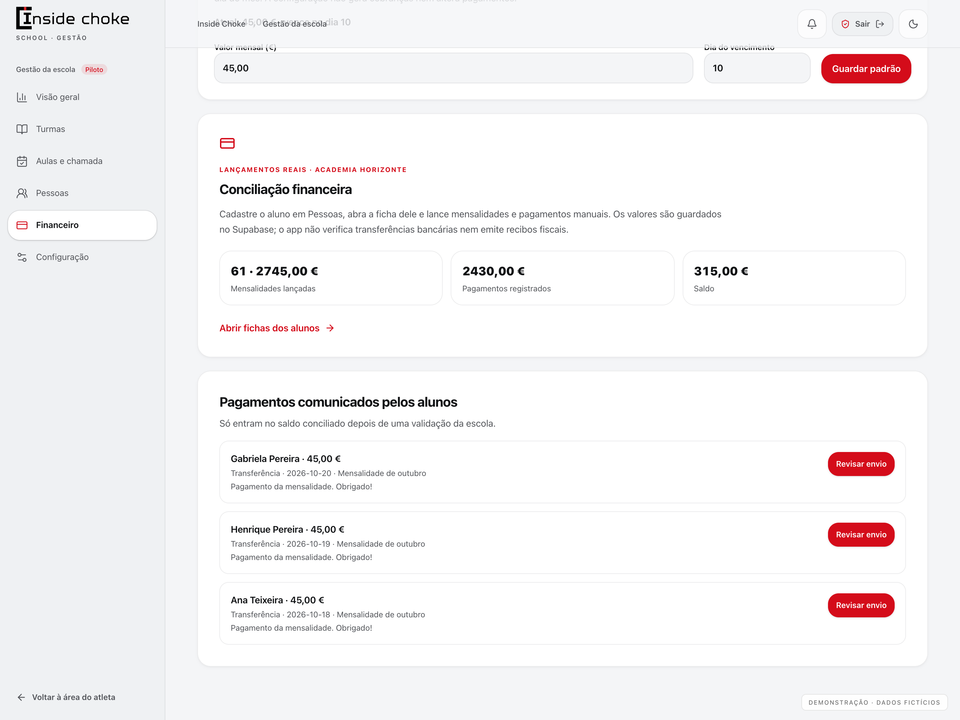The image size is (960, 720).
Task: Click the Guardar padrão button
Action: 866,69
